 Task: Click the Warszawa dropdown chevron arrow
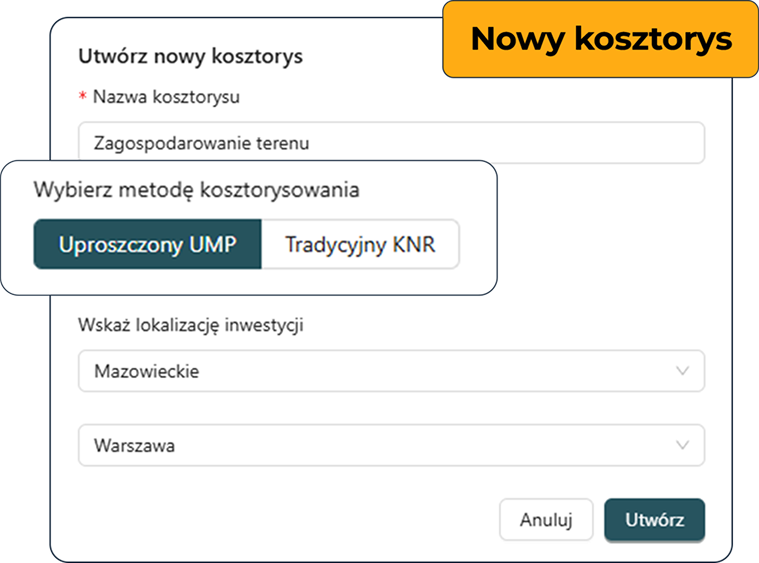(683, 446)
